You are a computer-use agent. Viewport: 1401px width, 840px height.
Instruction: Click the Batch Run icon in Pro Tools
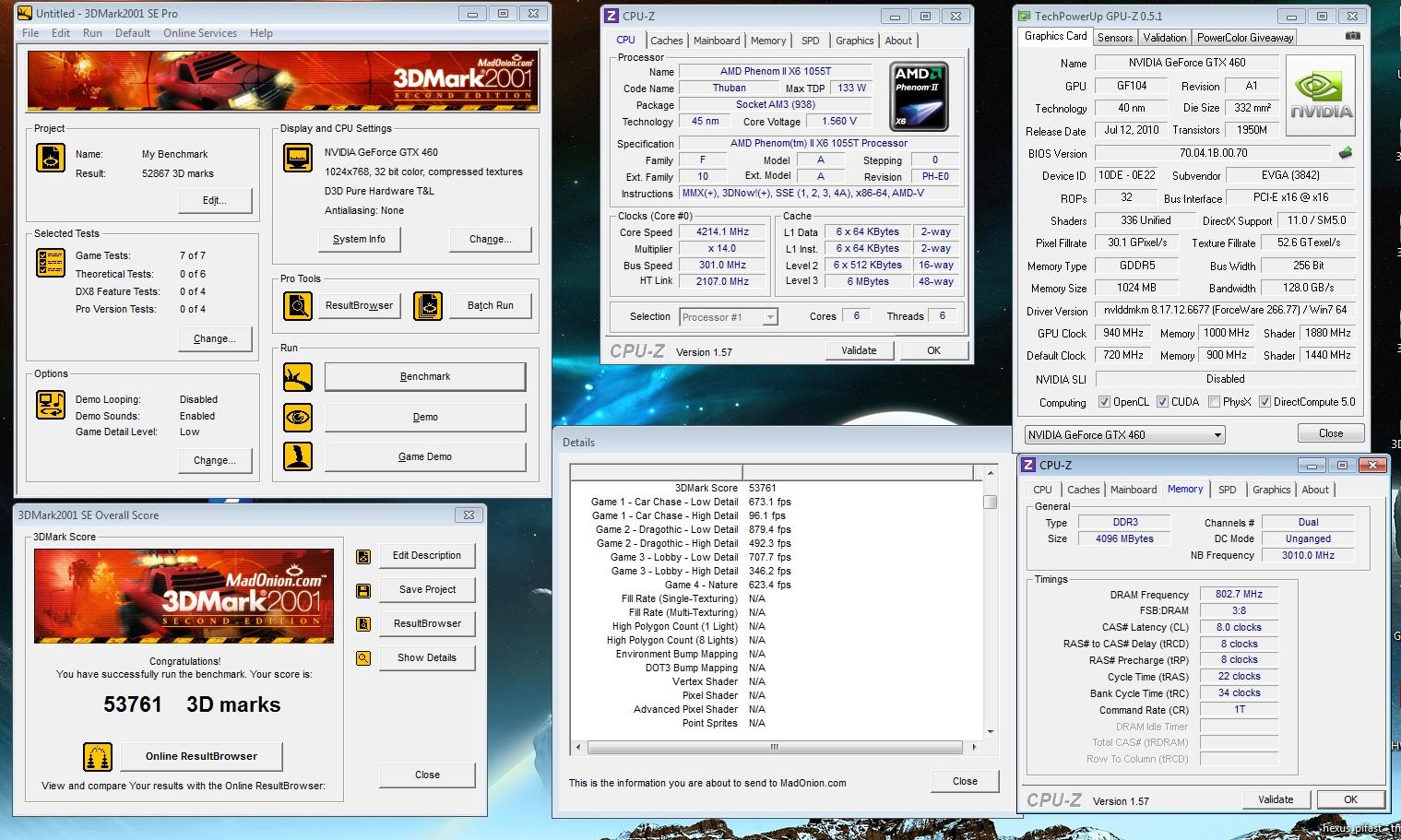click(428, 305)
